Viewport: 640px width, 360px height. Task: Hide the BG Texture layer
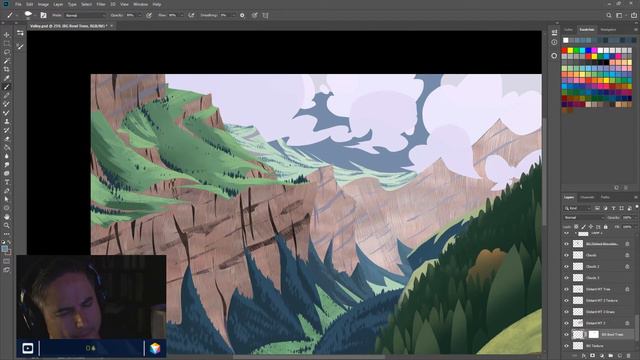[566, 346]
